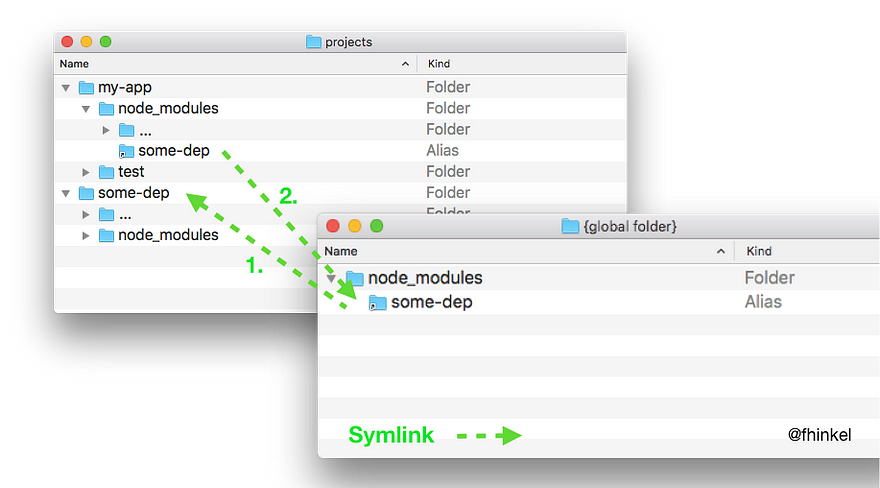Image resolution: width=880 pixels, height=488 pixels.
Task: Close the projects window with red button
Action: pyautogui.click(x=67, y=42)
